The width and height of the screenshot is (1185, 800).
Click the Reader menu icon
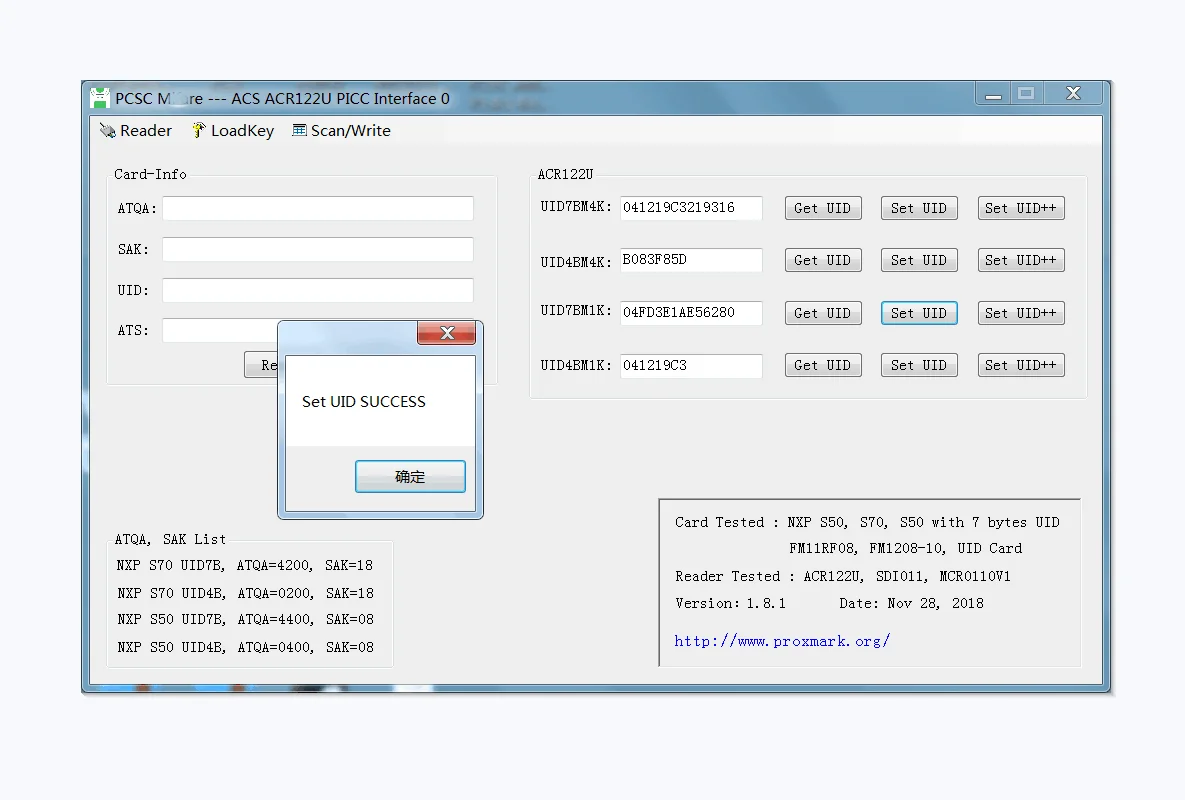(107, 131)
